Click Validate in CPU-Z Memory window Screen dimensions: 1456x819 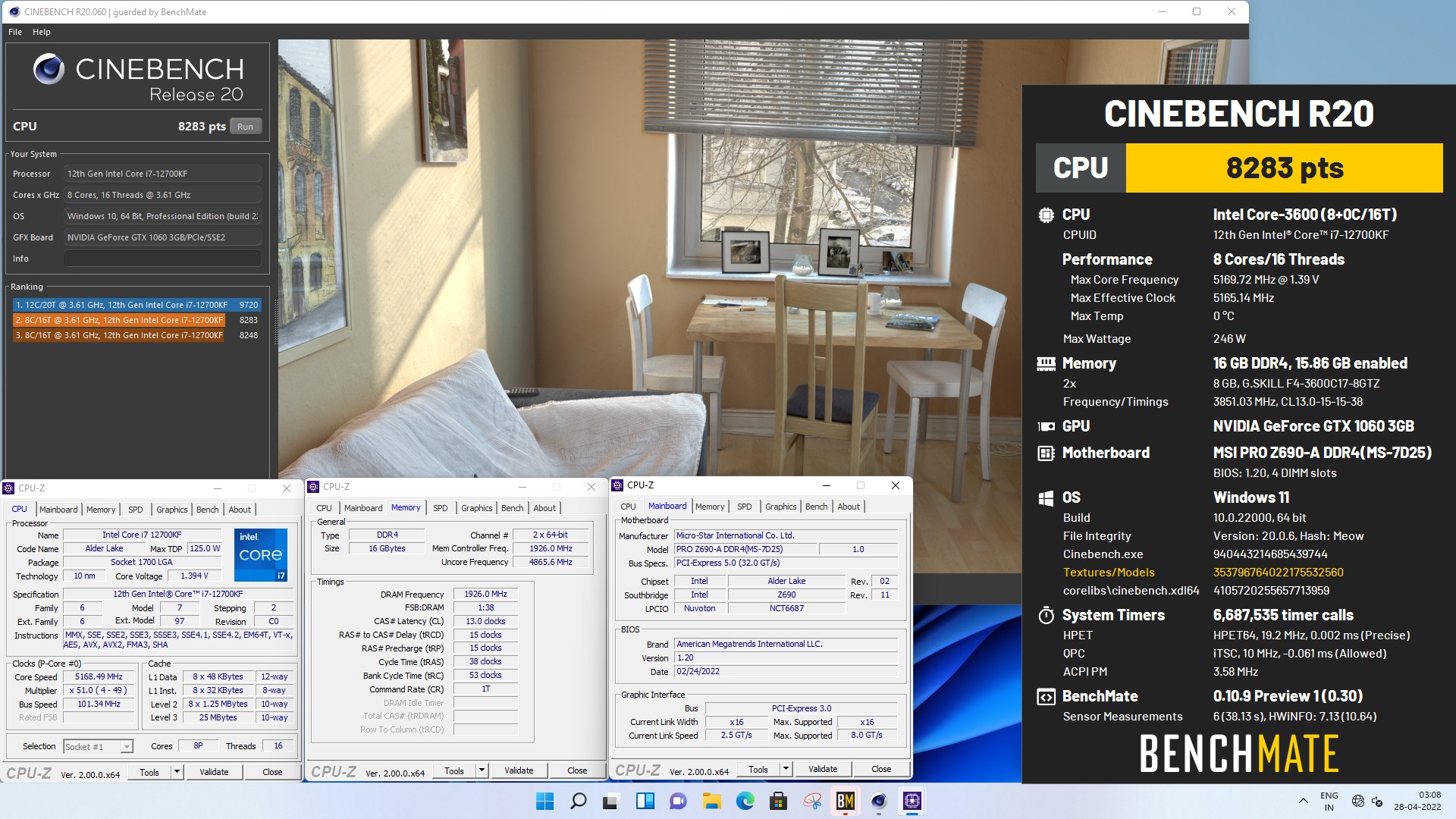pos(519,770)
